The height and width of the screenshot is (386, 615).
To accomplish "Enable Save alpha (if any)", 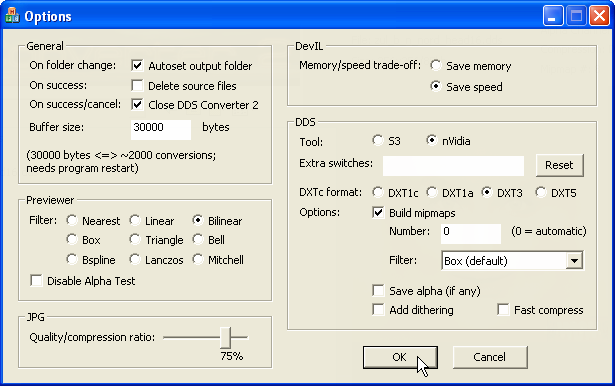I will 378,291.
